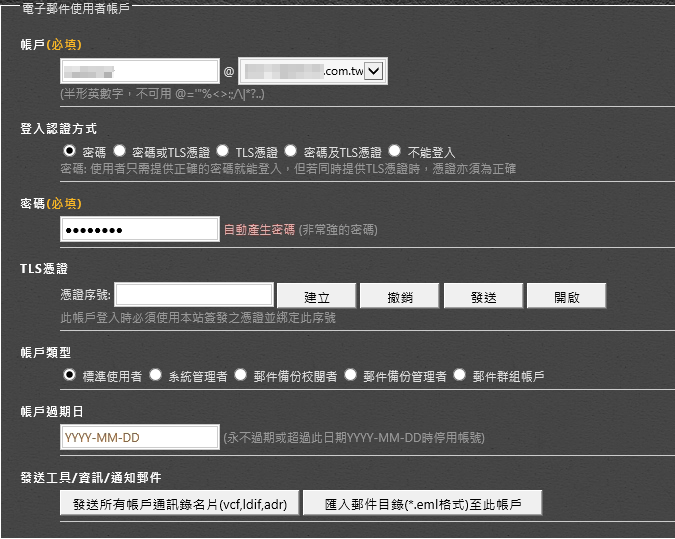Click the 憑證序號 input field
The image size is (675, 539).
pos(194,295)
